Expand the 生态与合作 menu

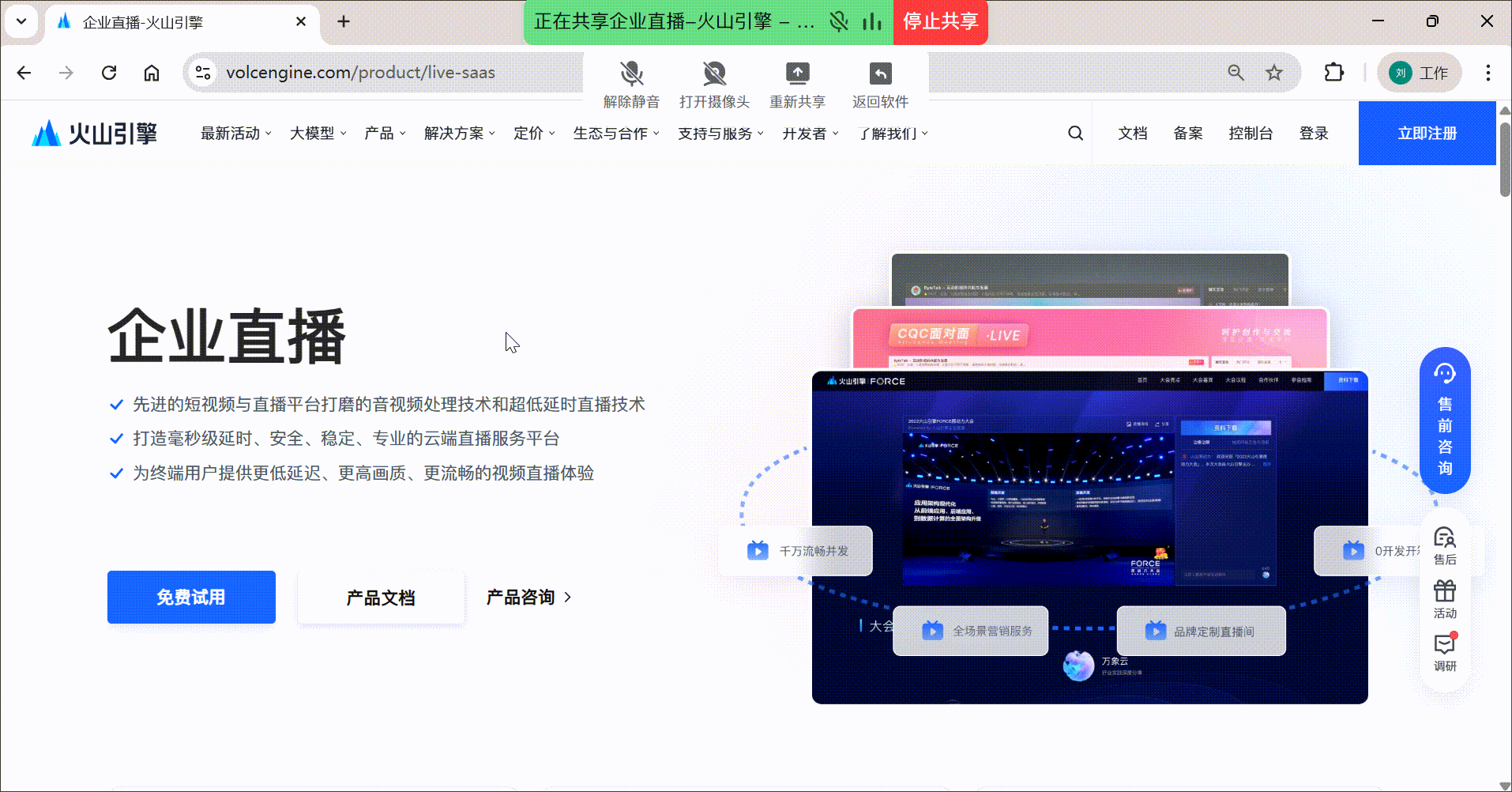(x=616, y=134)
